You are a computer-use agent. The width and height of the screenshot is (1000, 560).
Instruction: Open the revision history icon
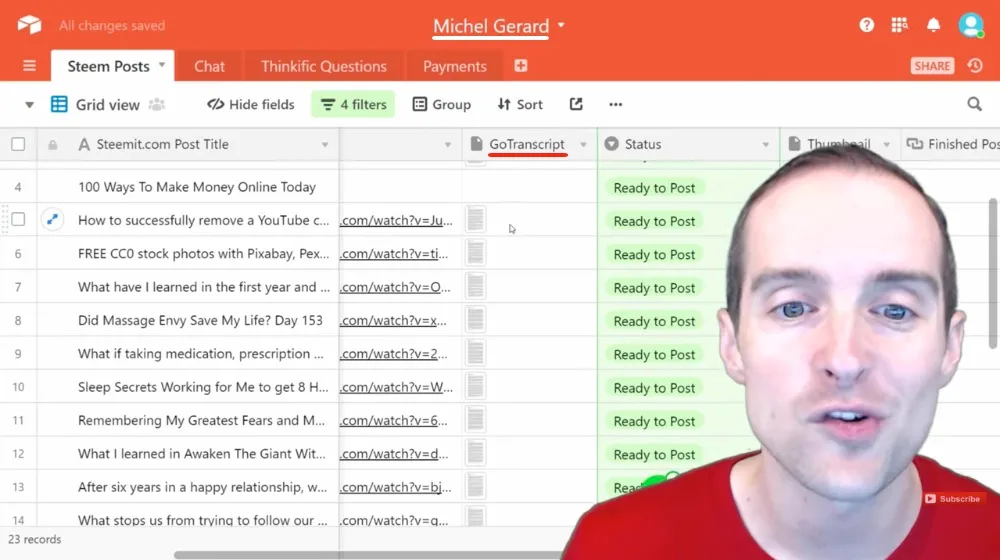coord(975,66)
